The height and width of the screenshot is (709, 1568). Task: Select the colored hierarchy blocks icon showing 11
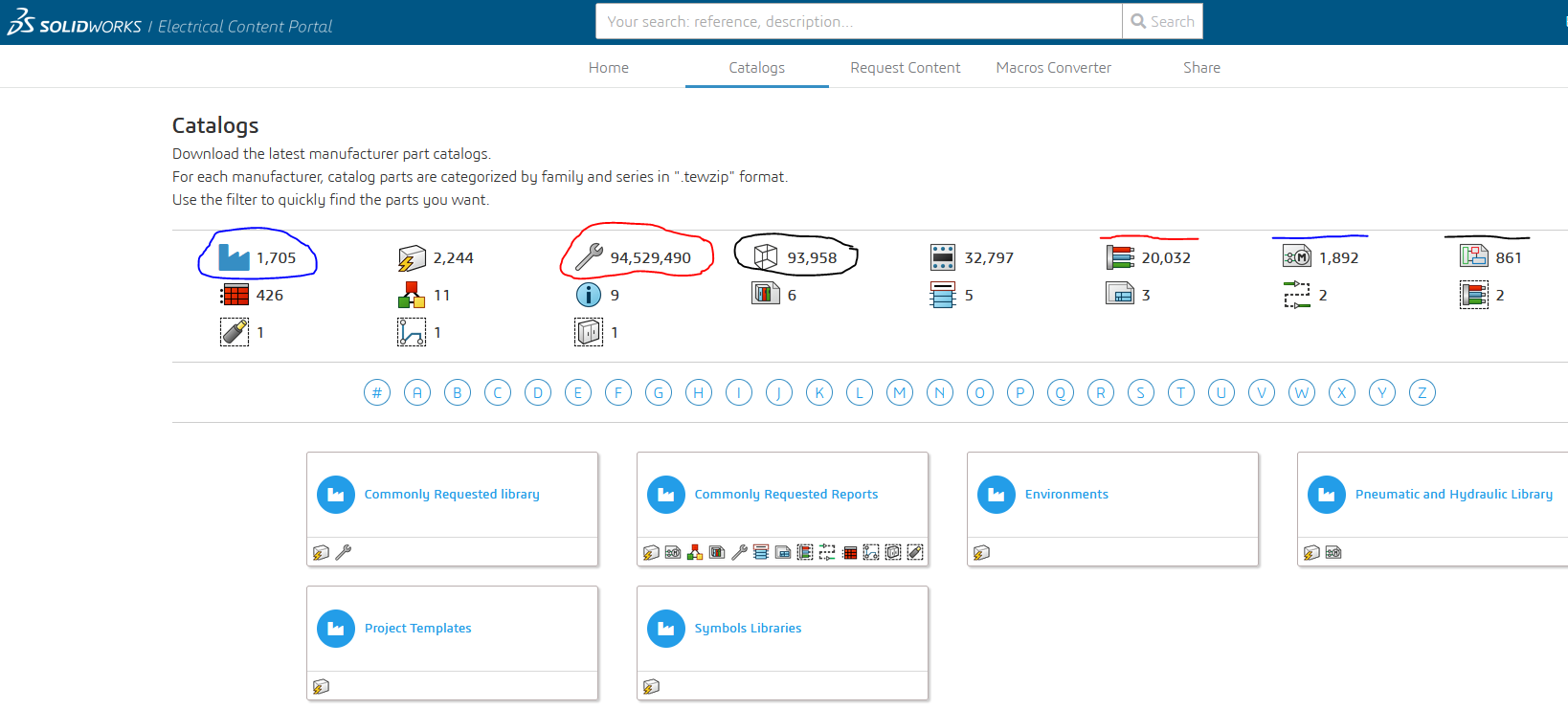(412, 295)
